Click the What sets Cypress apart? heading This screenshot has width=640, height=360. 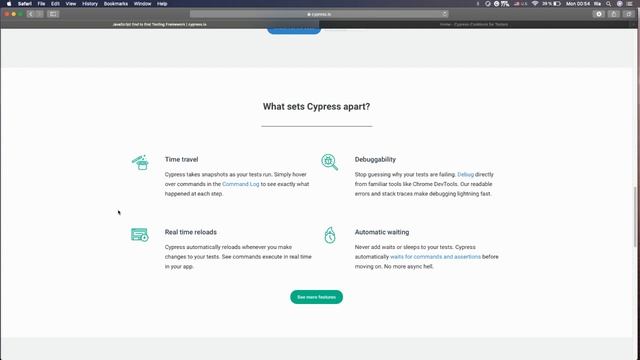tap(316, 107)
